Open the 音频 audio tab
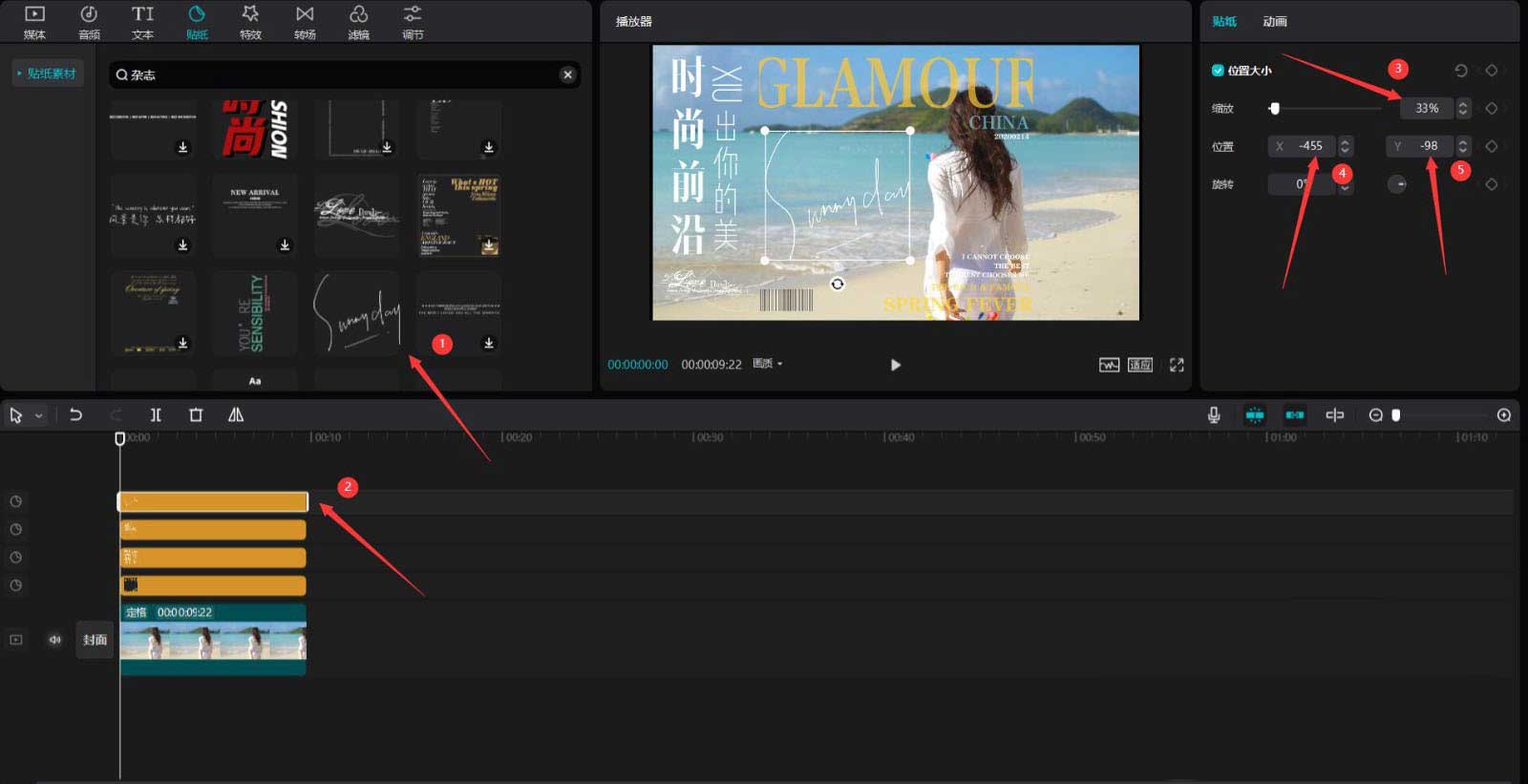1528x784 pixels. (89, 22)
